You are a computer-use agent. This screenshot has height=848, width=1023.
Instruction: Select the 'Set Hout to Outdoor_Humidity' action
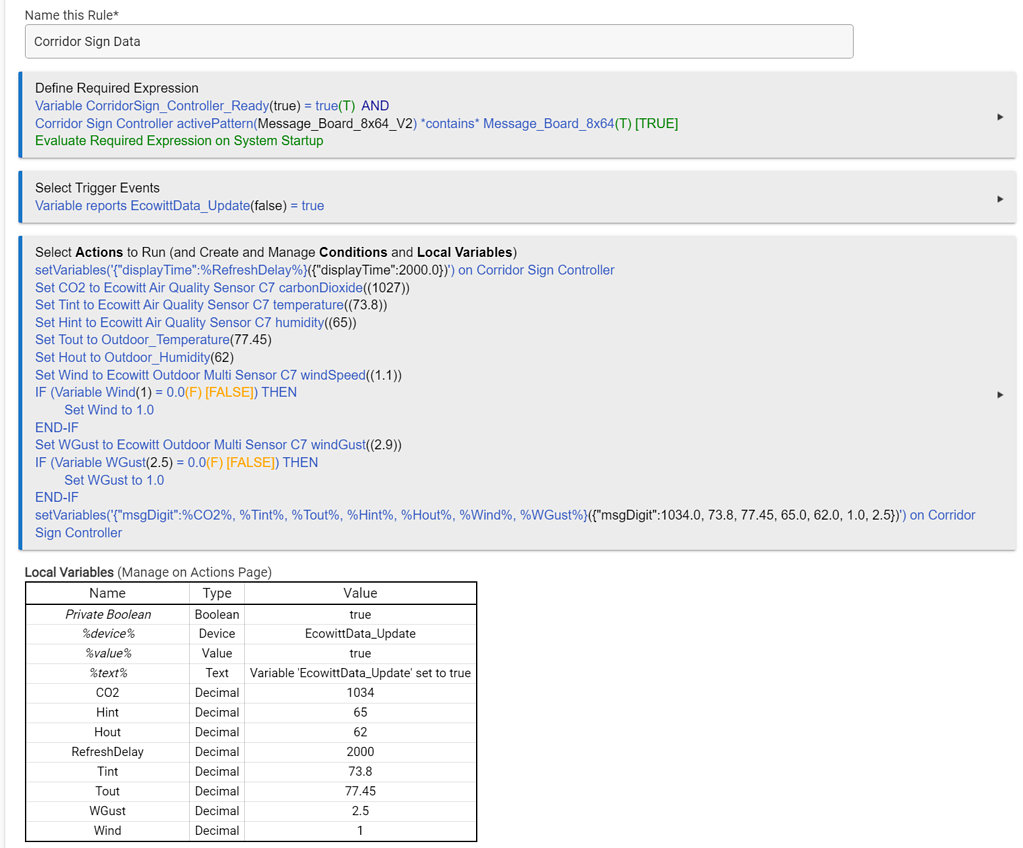(x=134, y=357)
